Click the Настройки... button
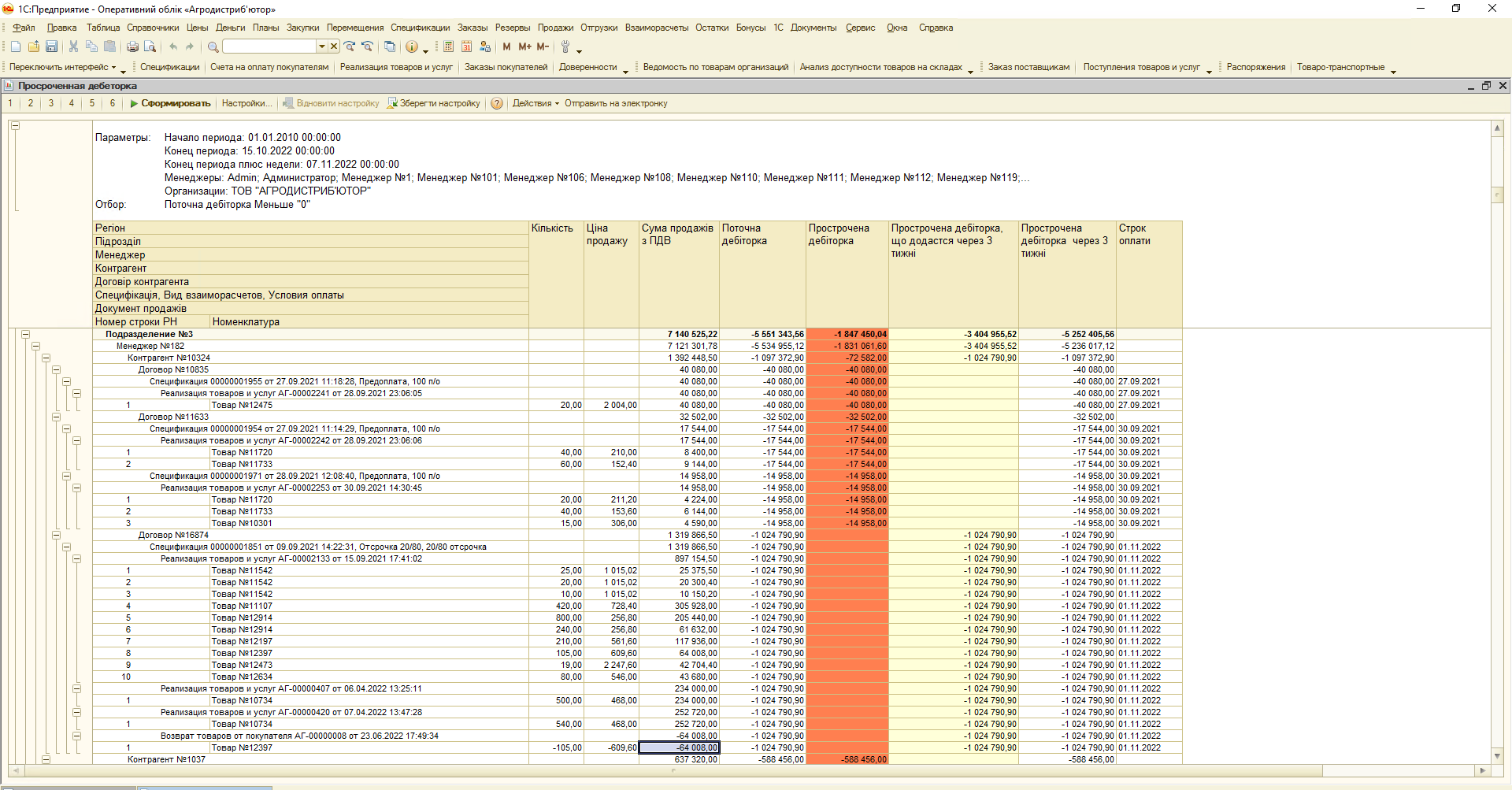1512x790 pixels. [x=246, y=104]
